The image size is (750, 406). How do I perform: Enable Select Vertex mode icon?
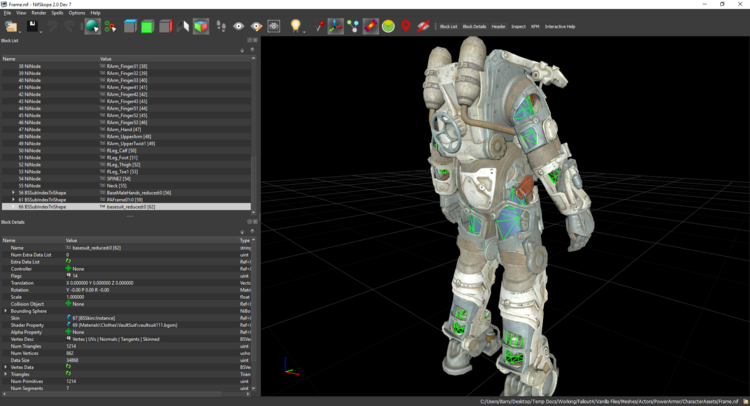[x=110, y=27]
